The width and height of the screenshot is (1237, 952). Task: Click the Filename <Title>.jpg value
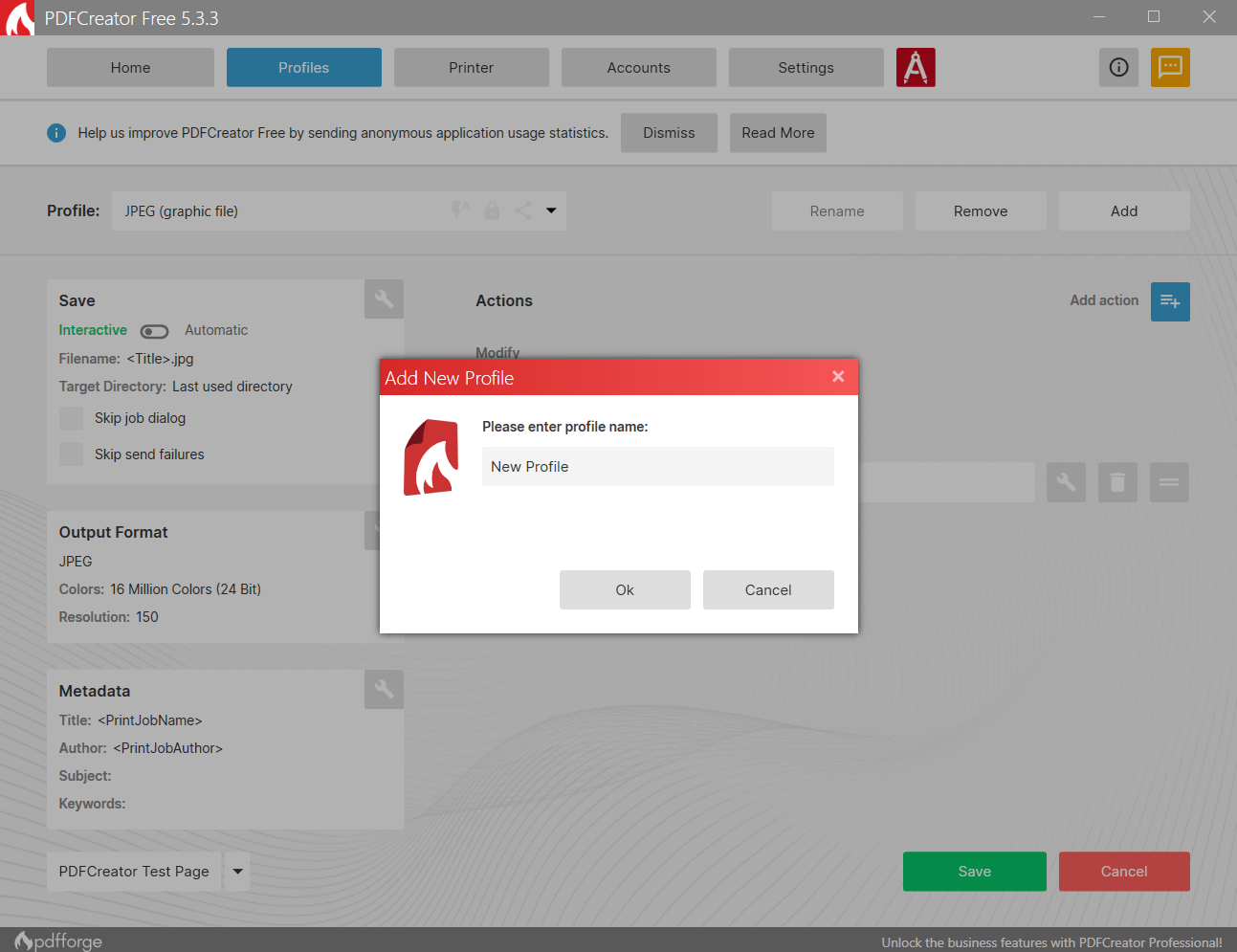160,359
